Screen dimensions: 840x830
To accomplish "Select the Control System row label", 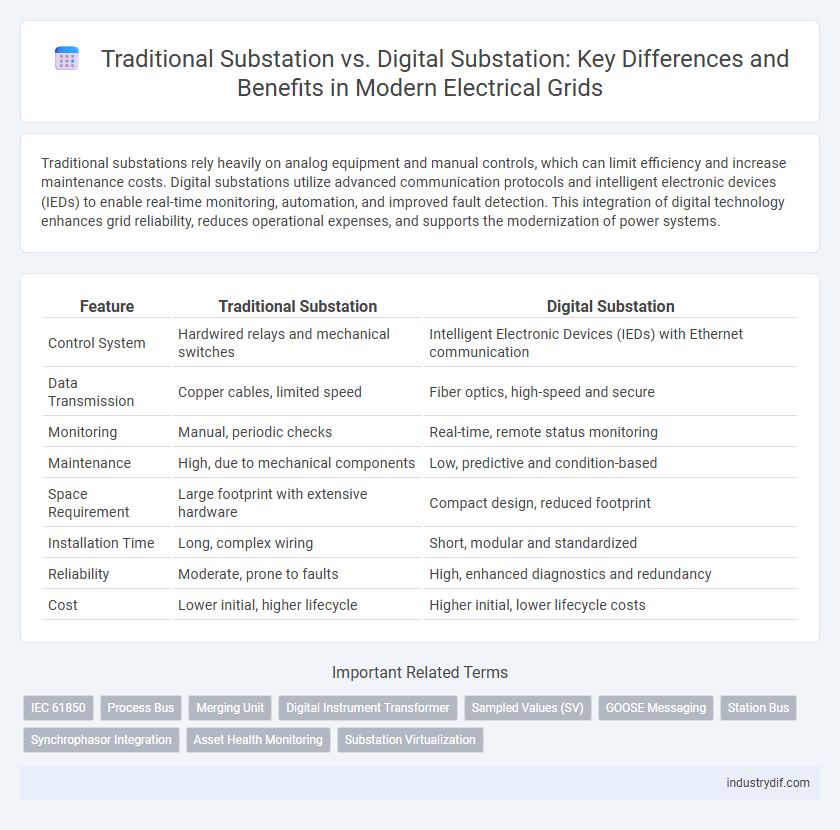I will pyautogui.click(x=97, y=343).
